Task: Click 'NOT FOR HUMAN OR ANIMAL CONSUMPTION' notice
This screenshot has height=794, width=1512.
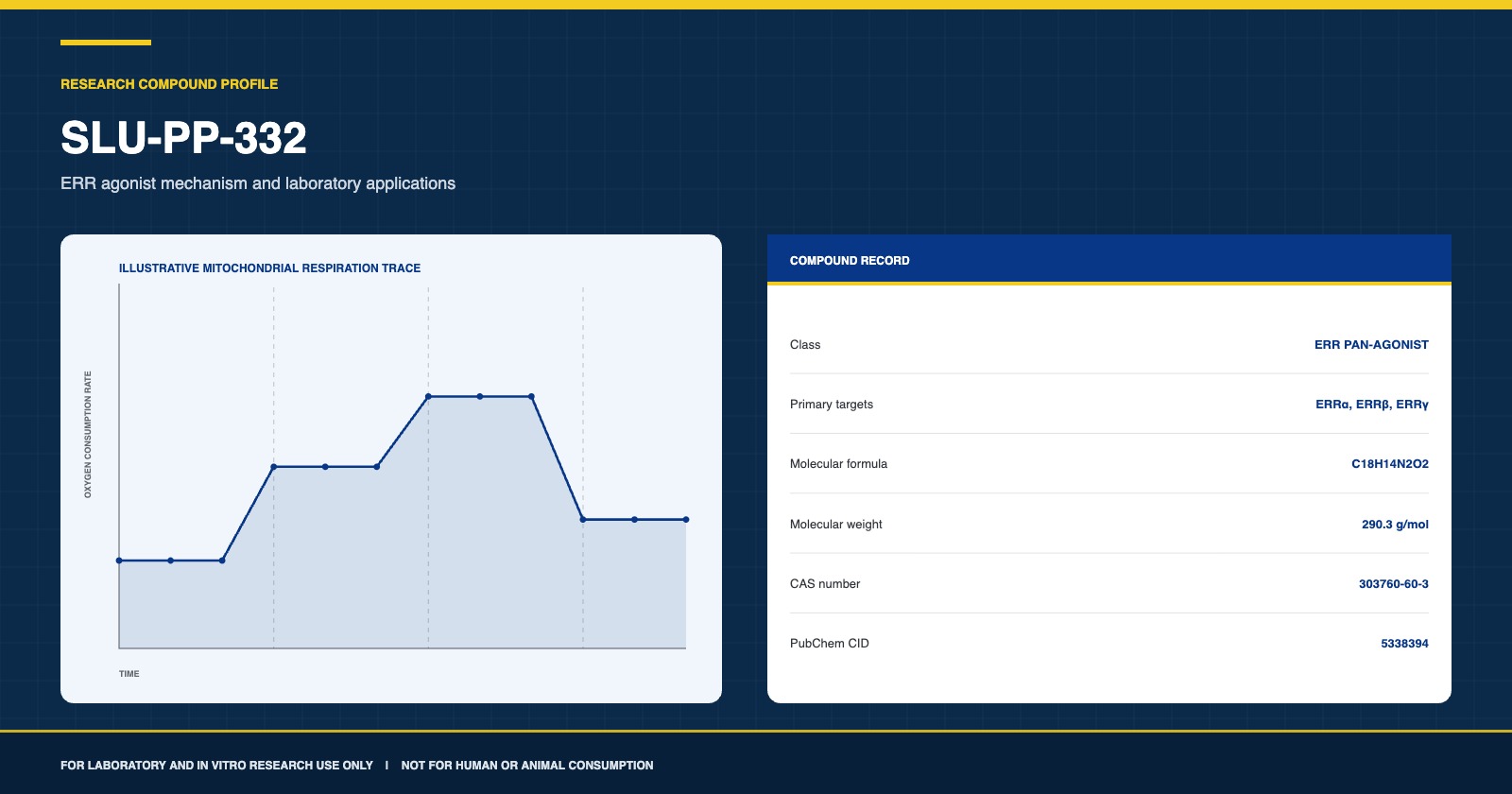Action: tap(527, 766)
